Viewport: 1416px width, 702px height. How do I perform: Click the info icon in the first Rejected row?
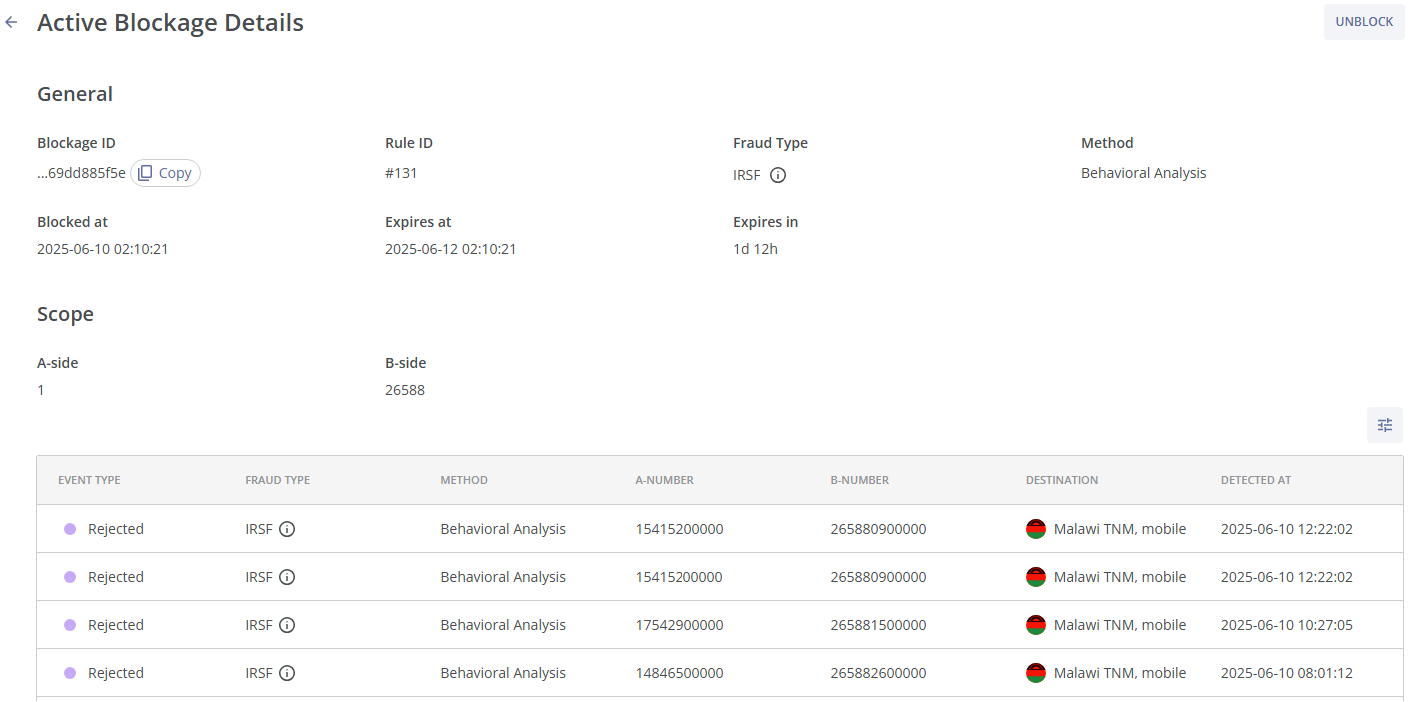(288, 529)
